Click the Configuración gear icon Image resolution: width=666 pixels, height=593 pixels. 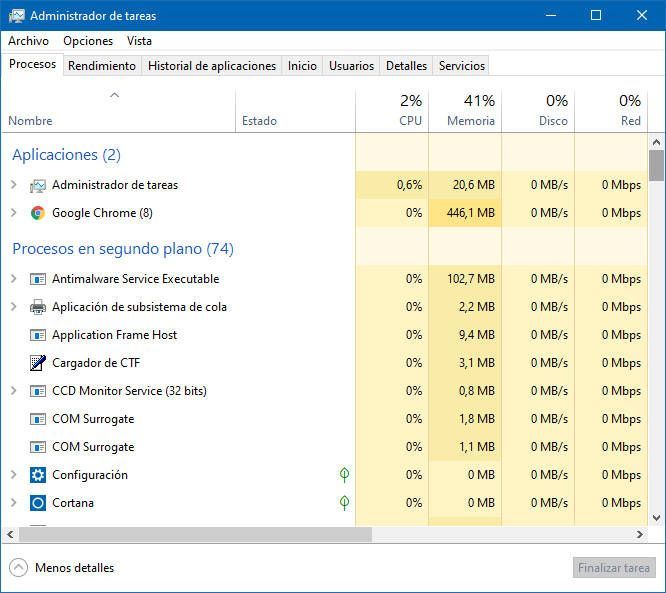pyautogui.click(x=37, y=475)
